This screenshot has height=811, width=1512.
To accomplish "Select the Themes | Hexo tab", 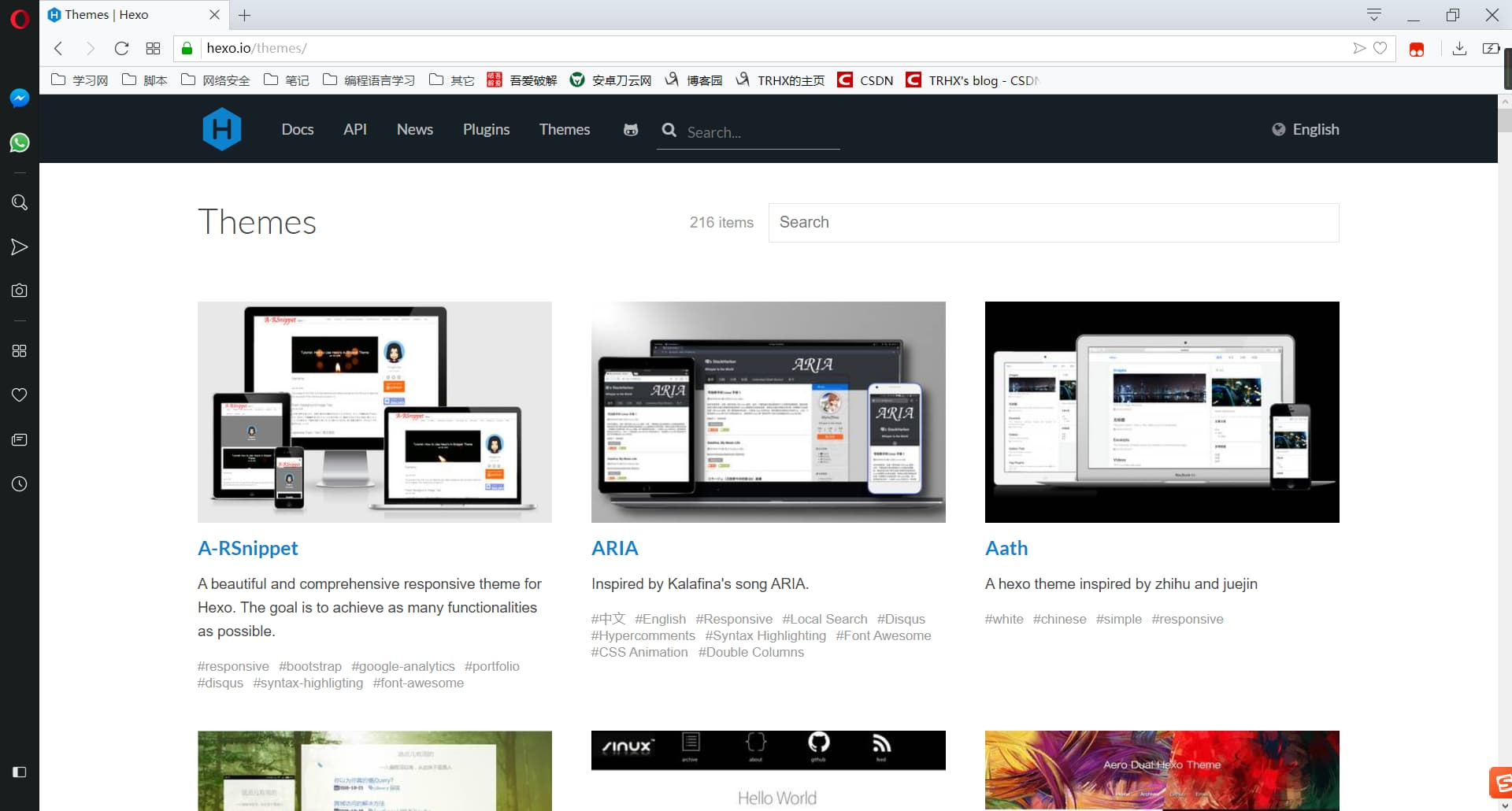I will [x=134, y=15].
